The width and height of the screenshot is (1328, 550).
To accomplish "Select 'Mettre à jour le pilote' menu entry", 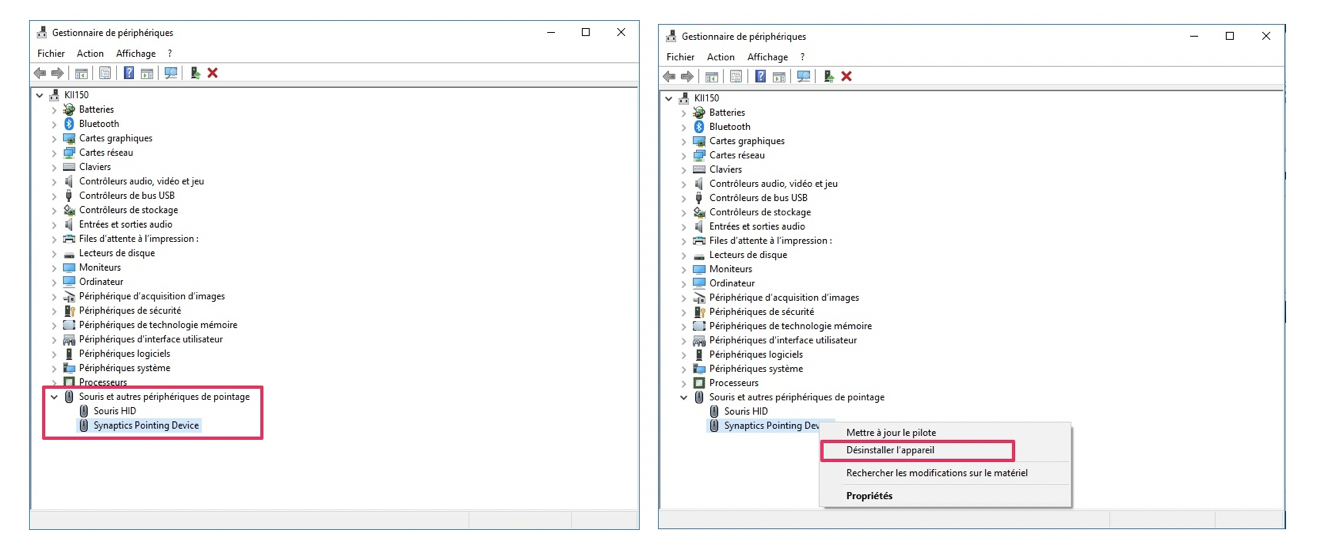I will tap(891, 433).
